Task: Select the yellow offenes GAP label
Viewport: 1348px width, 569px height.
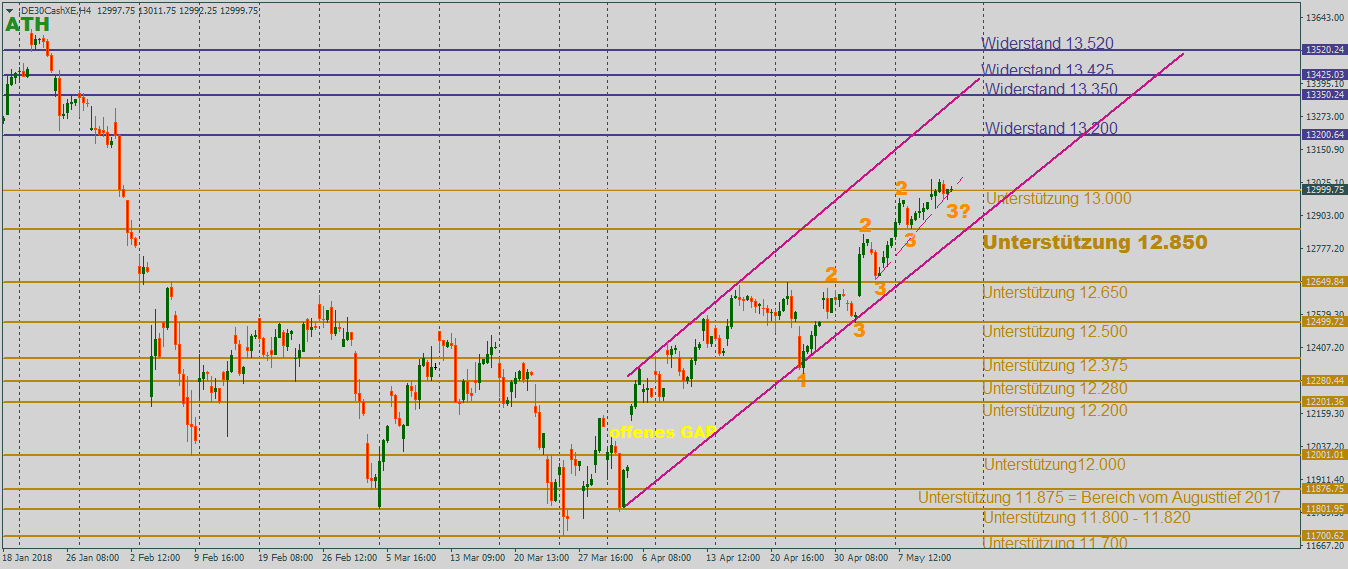Action: pos(662,432)
